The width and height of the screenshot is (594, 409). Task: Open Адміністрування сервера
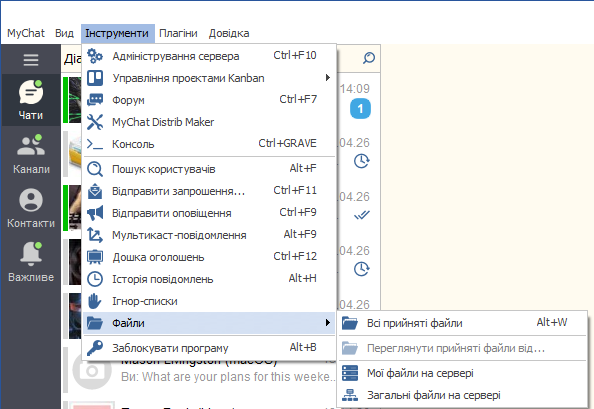tap(209, 56)
